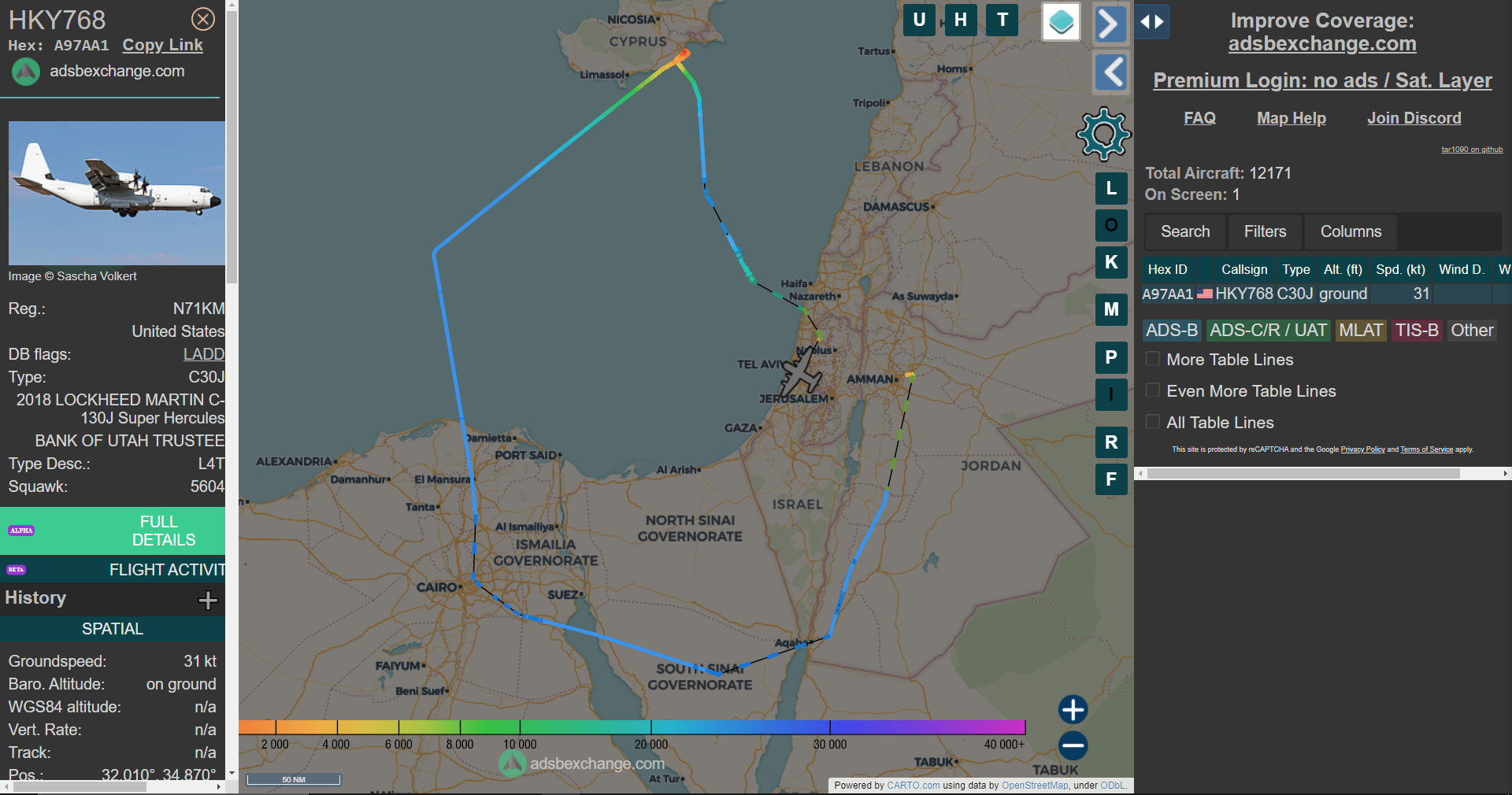1512x795 pixels.
Task: Open settings gear on map
Action: click(x=1103, y=135)
